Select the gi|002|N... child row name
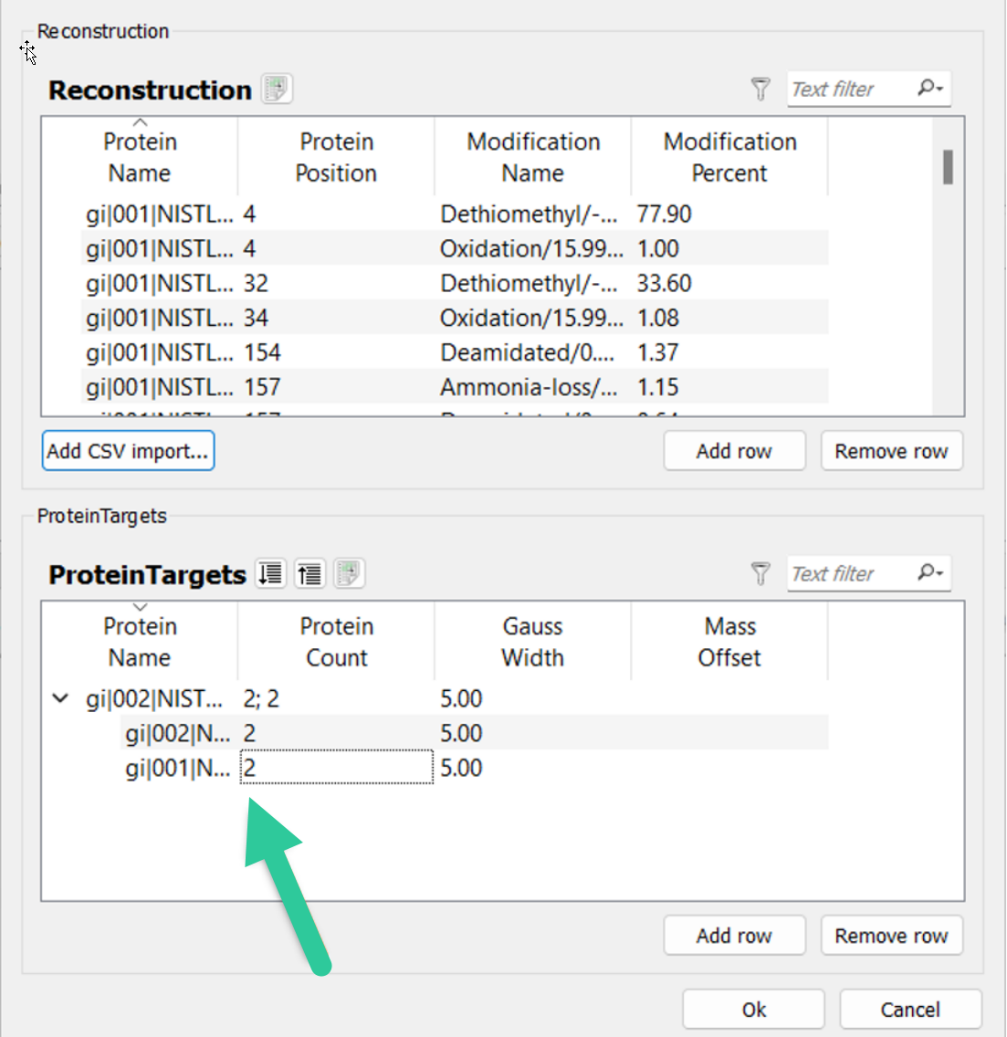Screen dimensions: 1007x1037 [178, 733]
